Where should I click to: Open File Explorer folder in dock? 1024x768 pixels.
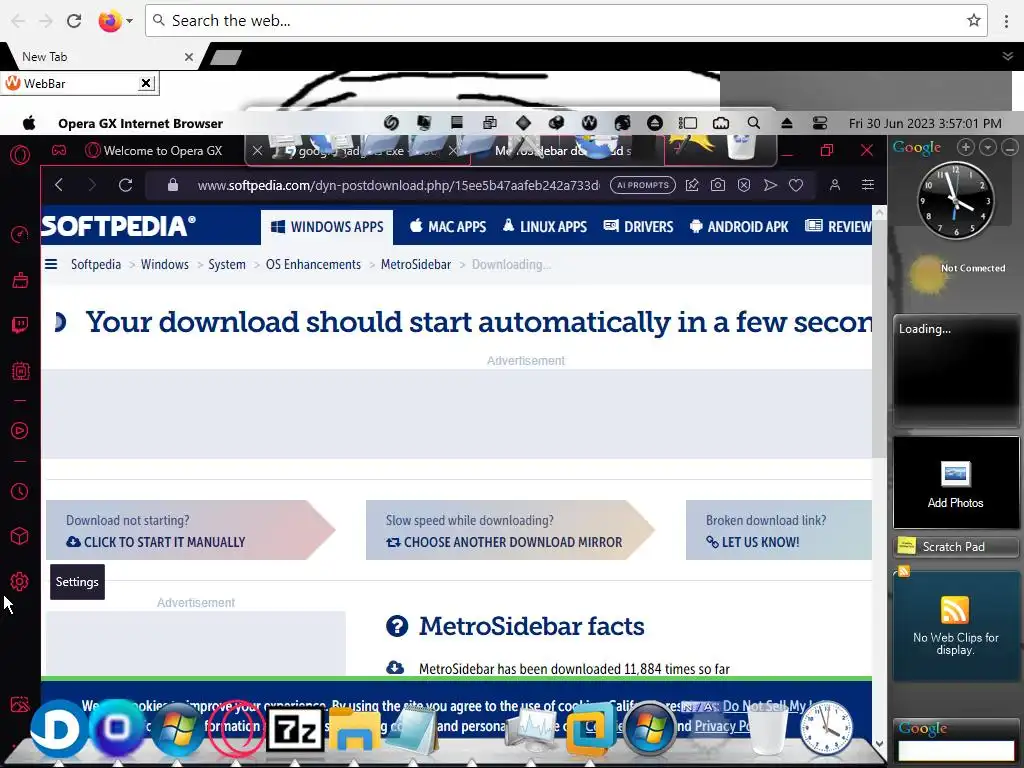point(354,730)
